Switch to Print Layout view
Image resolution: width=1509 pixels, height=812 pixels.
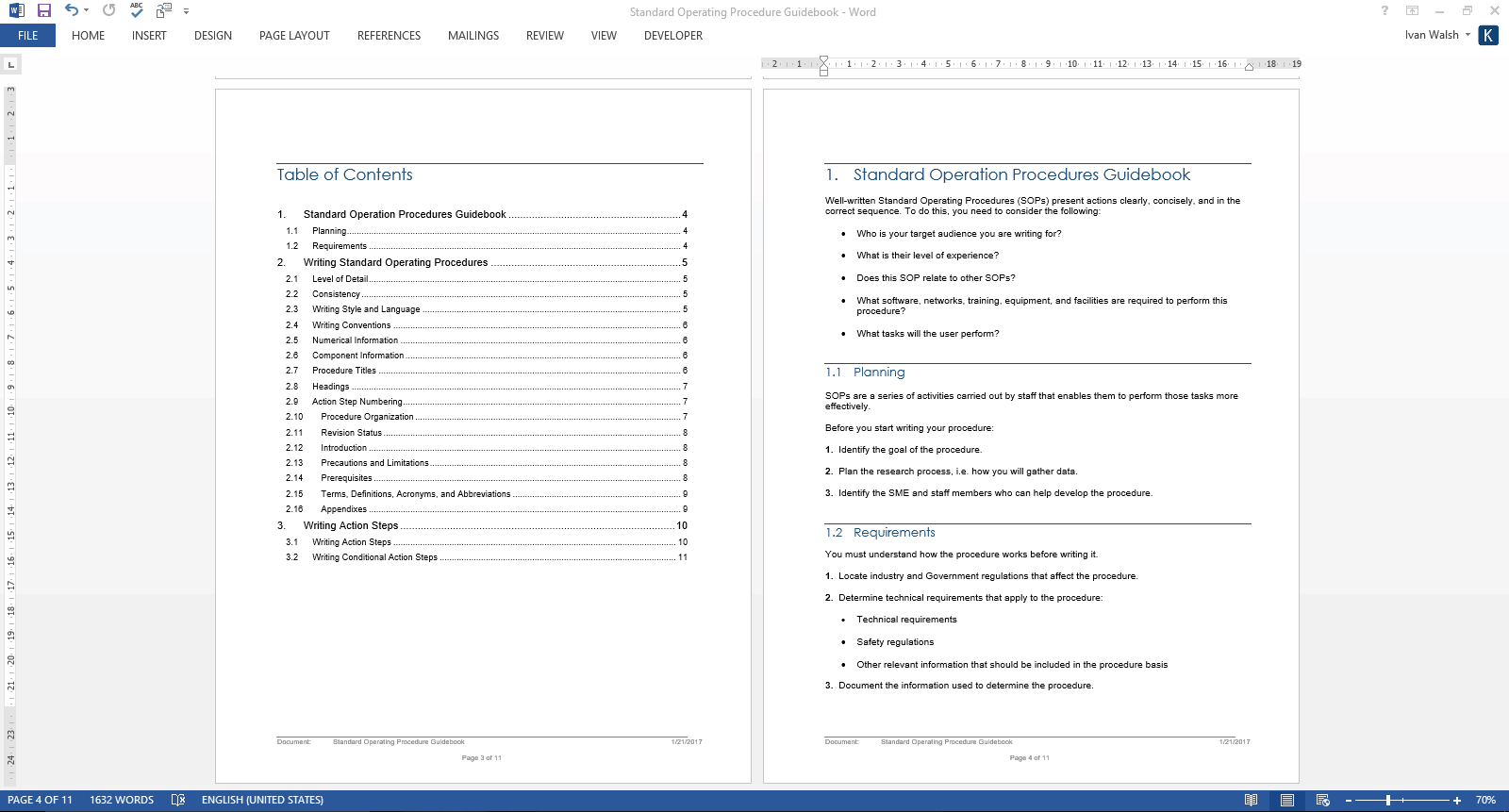point(1286,801)
